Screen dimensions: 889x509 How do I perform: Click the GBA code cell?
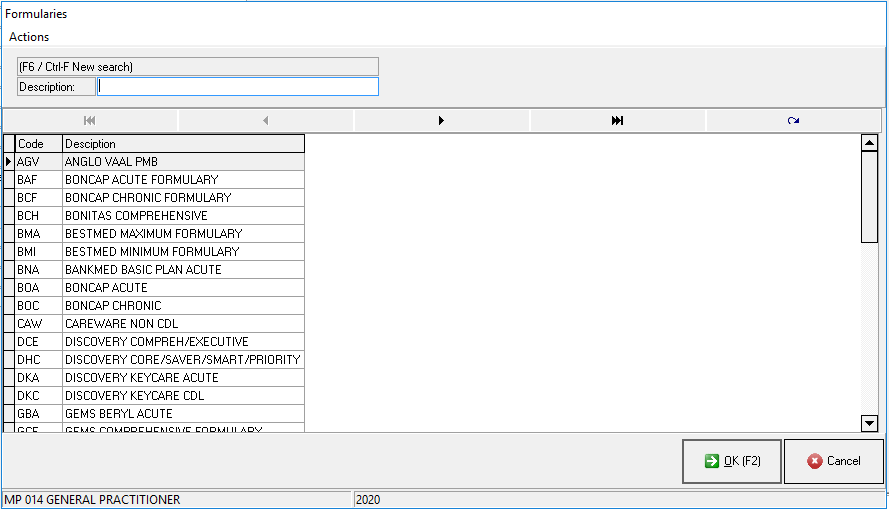click(x=39, y=414)
